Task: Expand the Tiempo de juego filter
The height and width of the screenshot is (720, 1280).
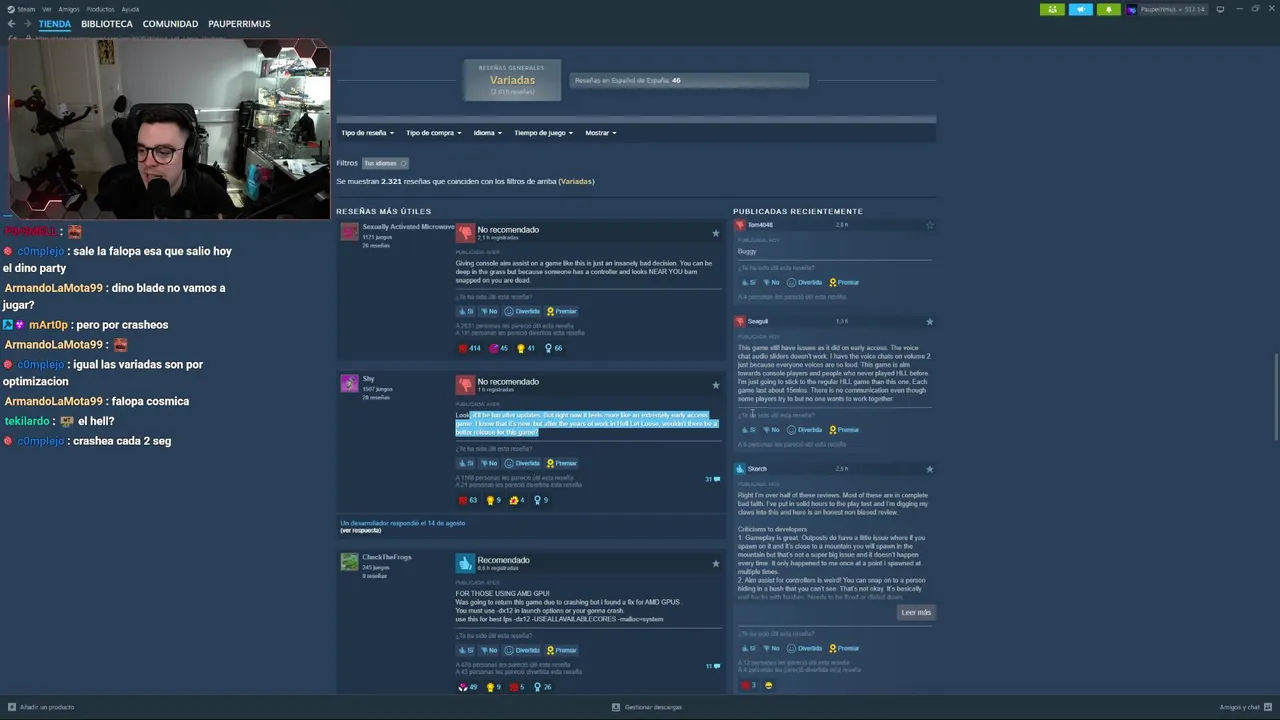Action: (542, 132)
